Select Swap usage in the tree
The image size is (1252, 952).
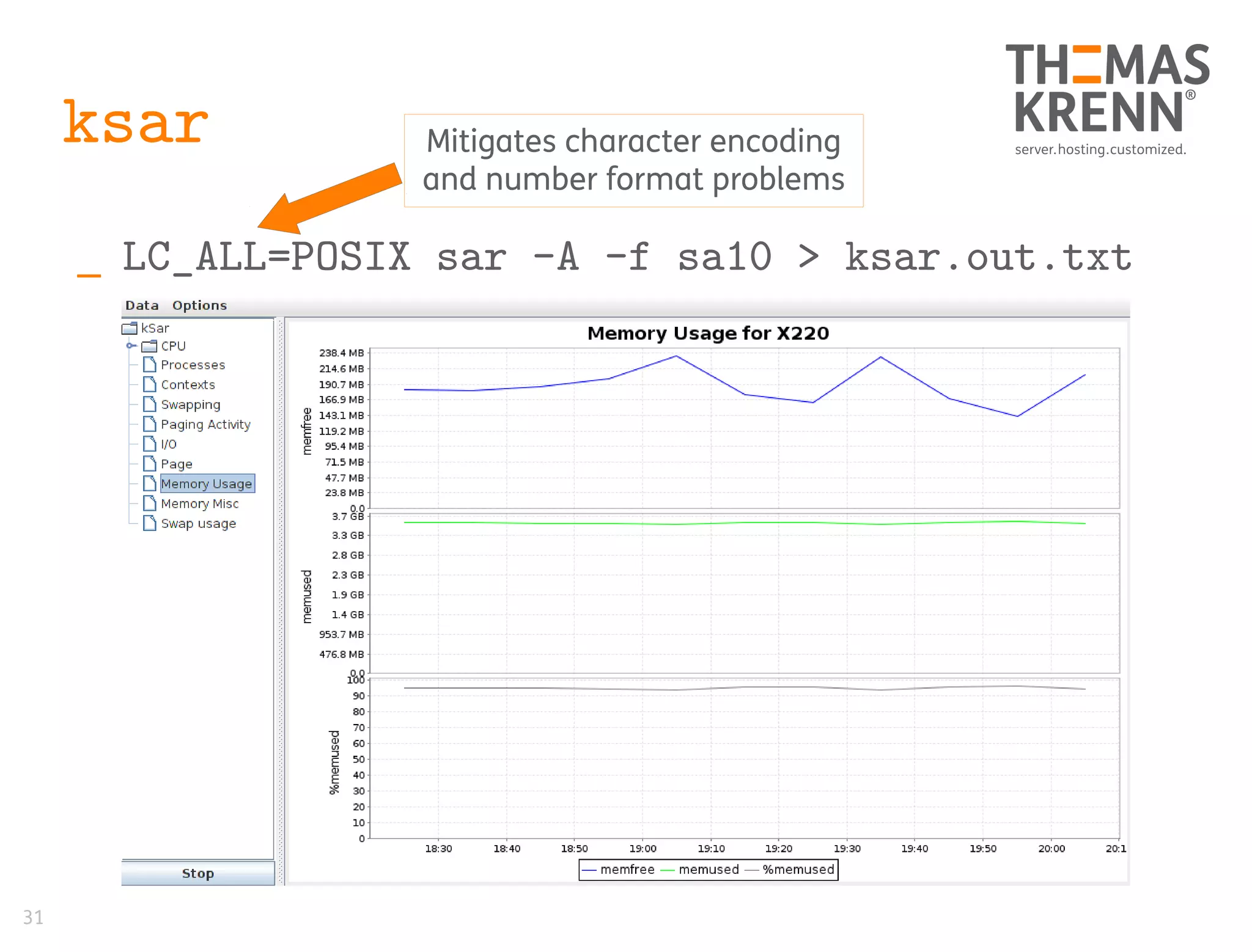[x=198, y=524]
